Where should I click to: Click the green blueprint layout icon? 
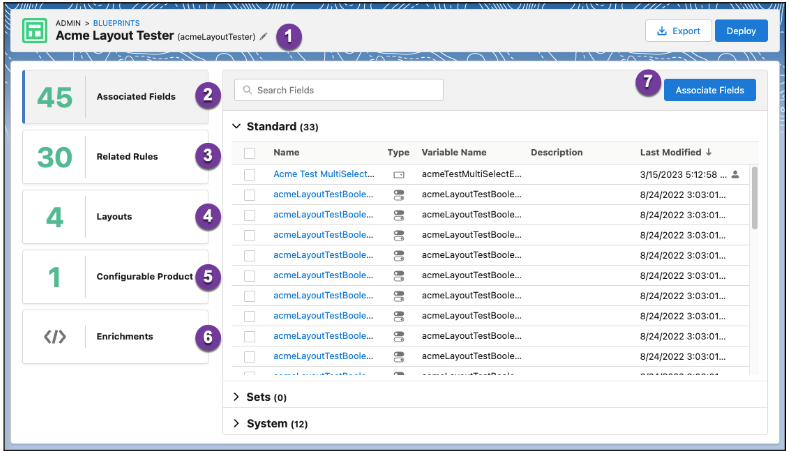[x=35, y=31]
